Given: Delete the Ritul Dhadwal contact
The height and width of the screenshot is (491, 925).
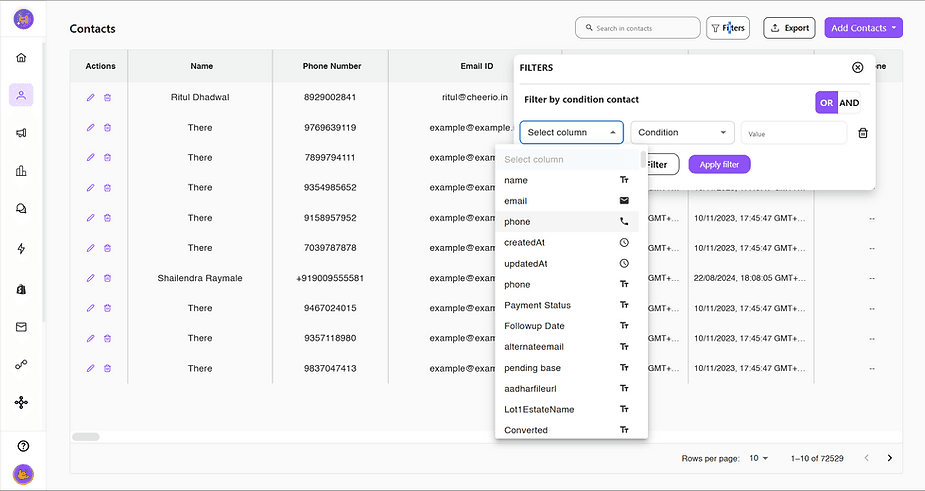Looking at the screenshot, I should tap(107, 97).
